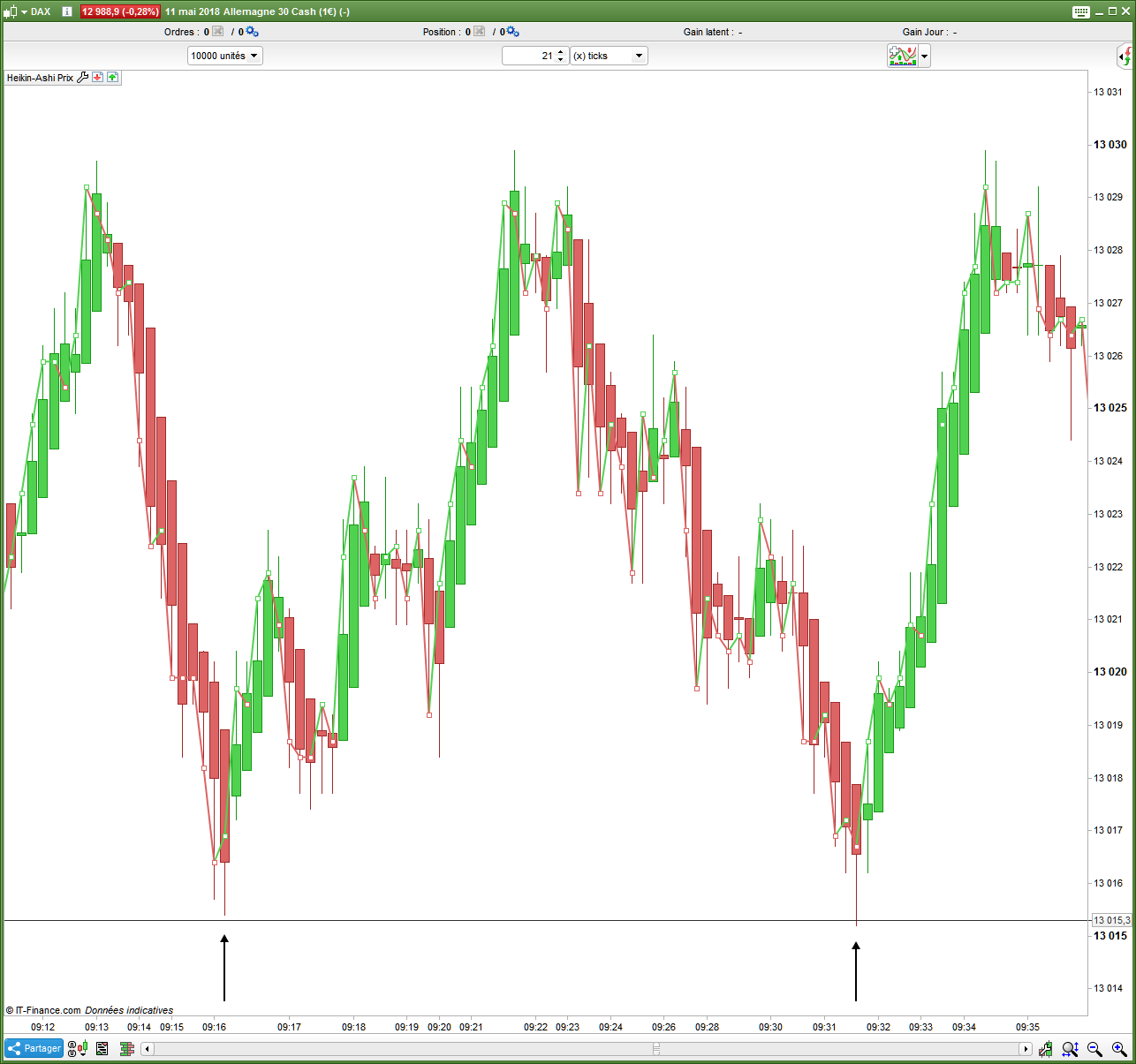
Task: Open Heikin-Ashi Prix wrench settings
Action: point(83,78)
